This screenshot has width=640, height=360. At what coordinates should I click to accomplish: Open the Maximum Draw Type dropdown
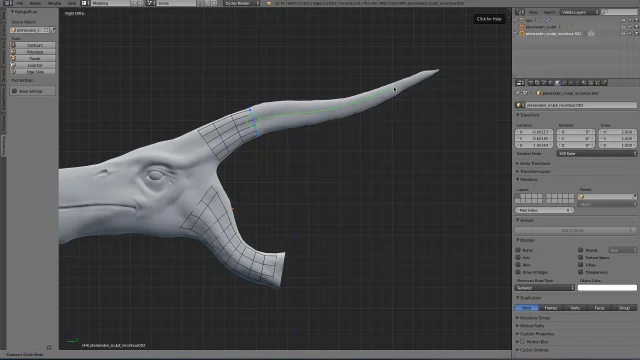pyautogui.click(x=545, y=288)
